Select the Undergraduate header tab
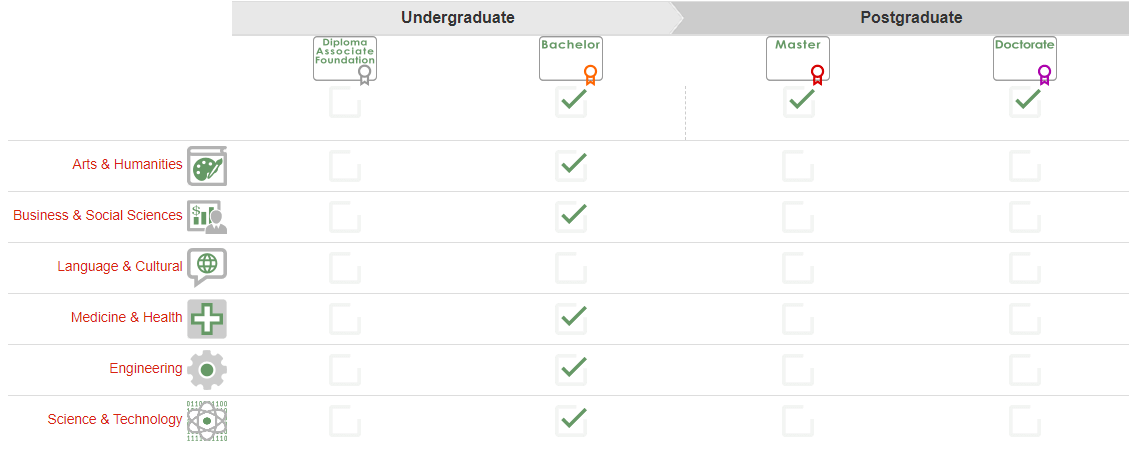 click(x=458, y=17)
